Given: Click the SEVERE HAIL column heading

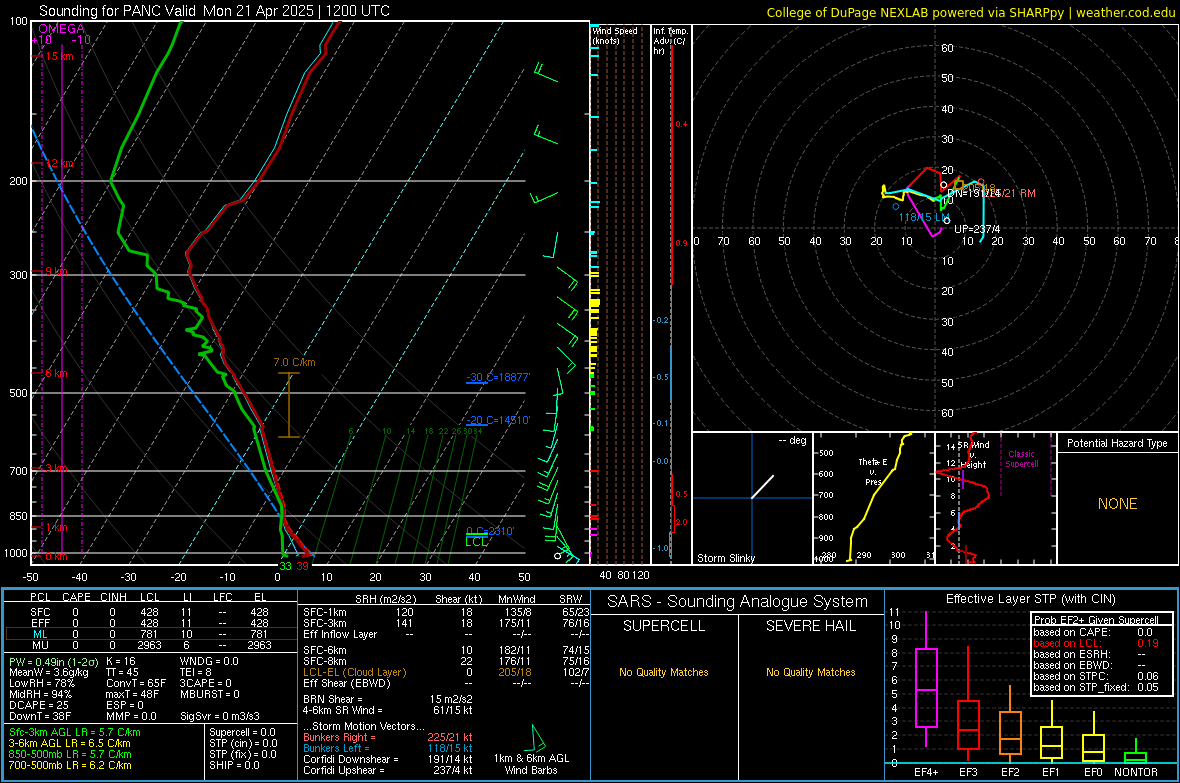Looking at the screenshot, I should coord(810,626).
